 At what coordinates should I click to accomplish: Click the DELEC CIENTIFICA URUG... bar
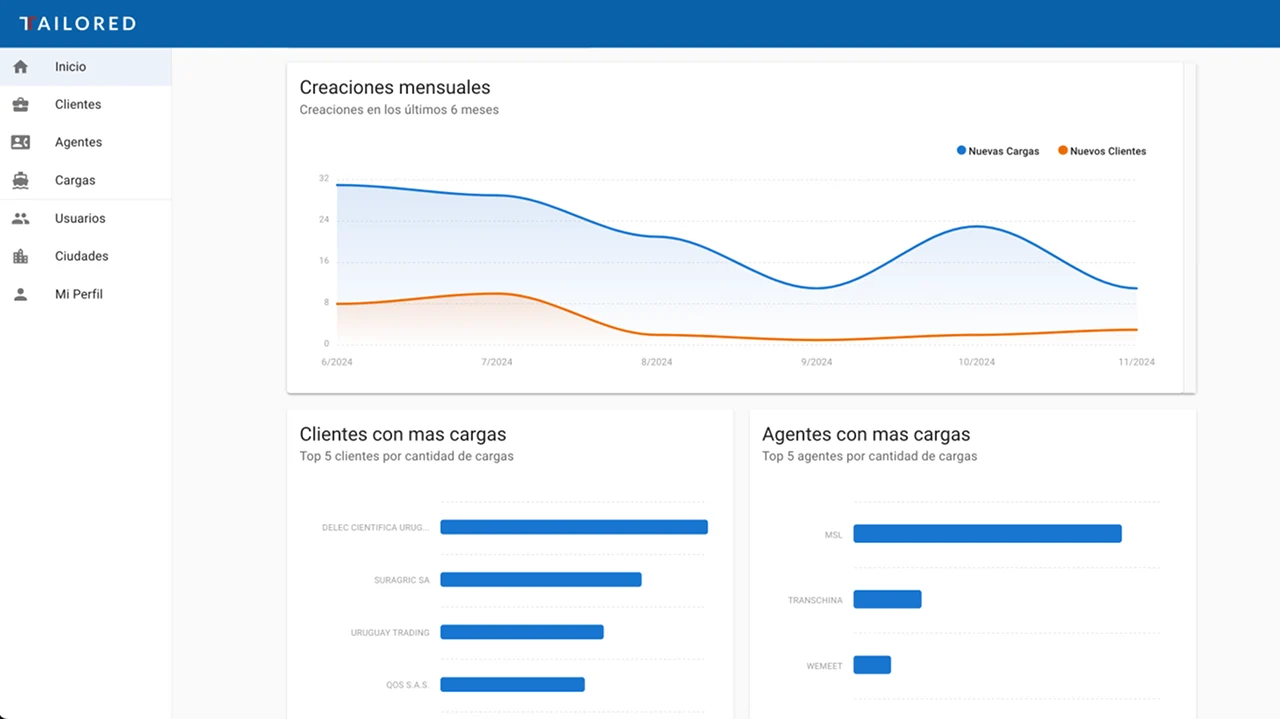pyautogui.click(x=573, y=527)
